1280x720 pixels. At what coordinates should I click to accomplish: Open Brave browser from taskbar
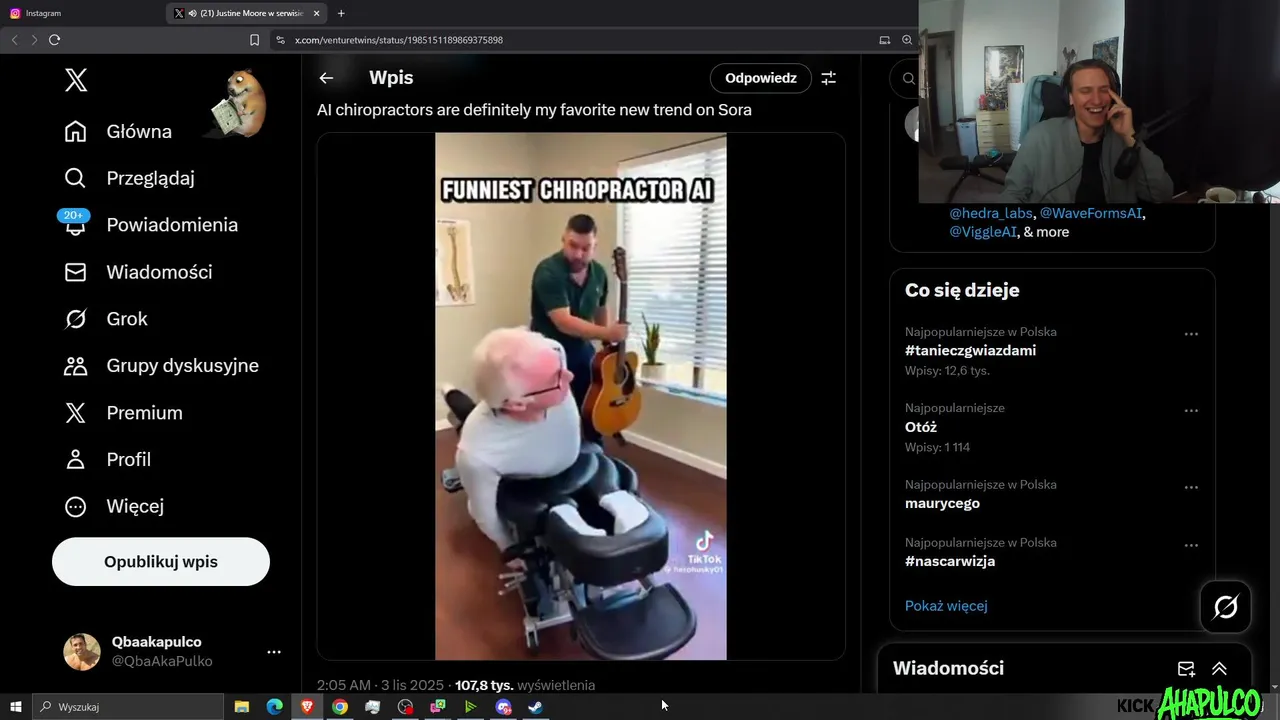click(307, 707)
